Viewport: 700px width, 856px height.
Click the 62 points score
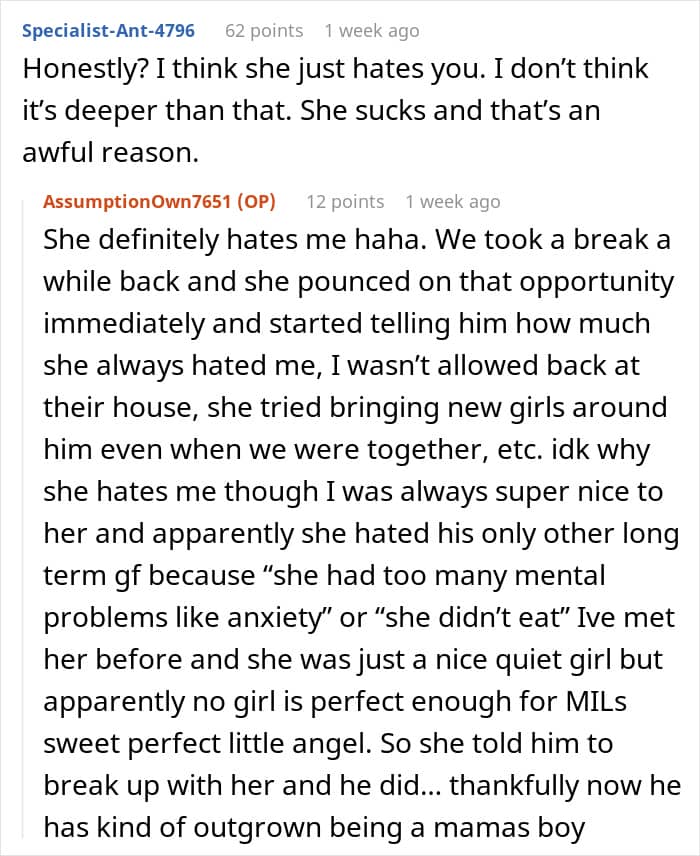pyautogui.click(x=264, y=30)
